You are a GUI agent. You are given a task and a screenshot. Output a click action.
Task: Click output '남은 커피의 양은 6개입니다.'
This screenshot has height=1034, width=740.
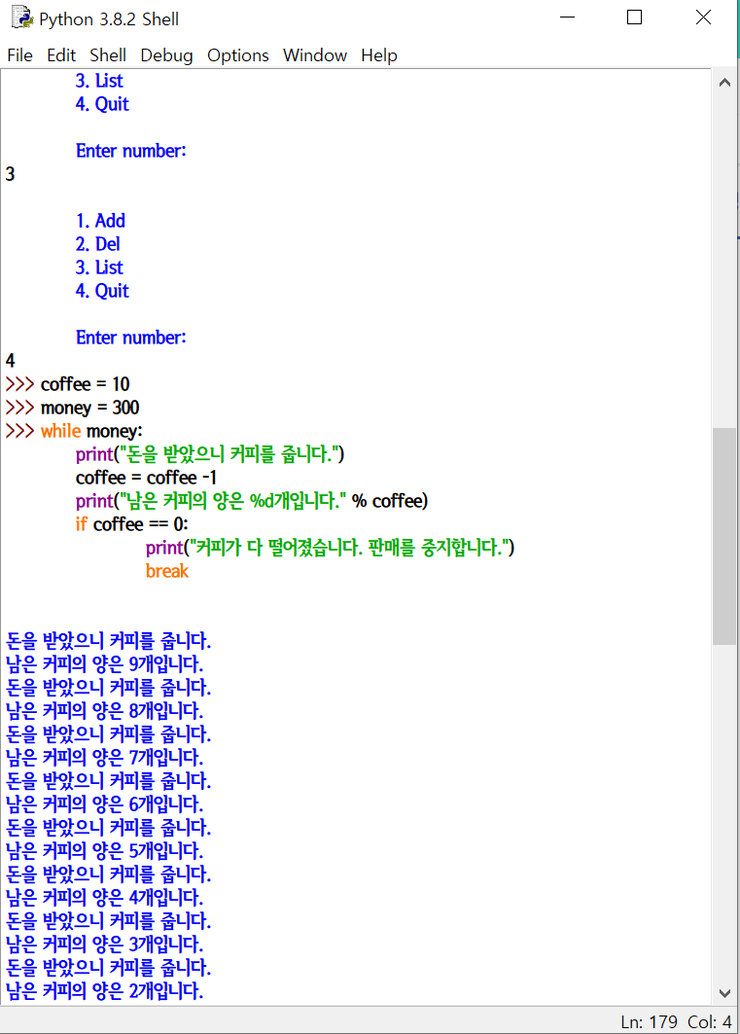tap(104, 804)
